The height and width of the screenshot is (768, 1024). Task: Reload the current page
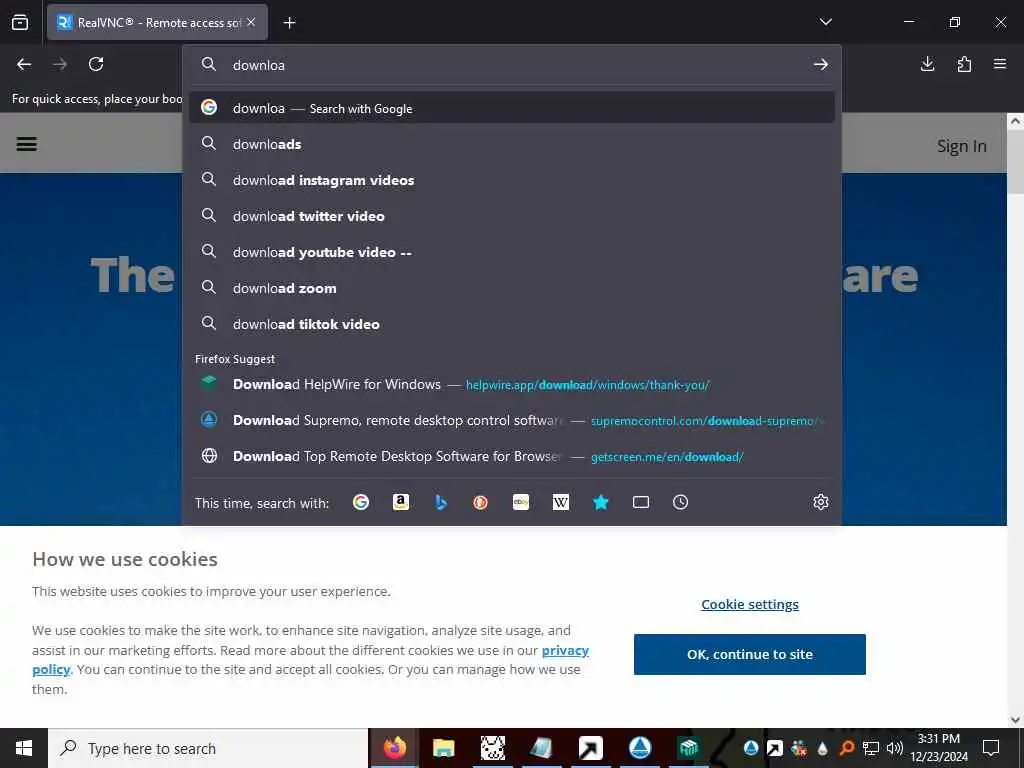pos(96,64)
